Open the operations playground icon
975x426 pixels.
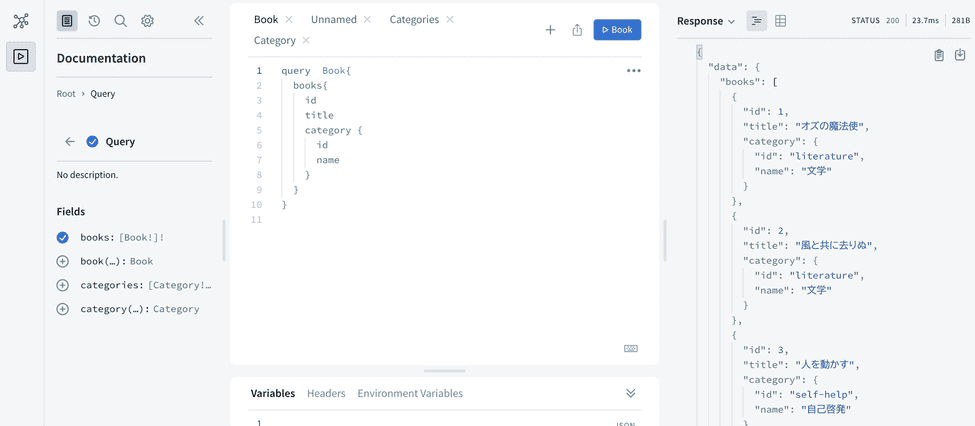click(x=21, y=57)
